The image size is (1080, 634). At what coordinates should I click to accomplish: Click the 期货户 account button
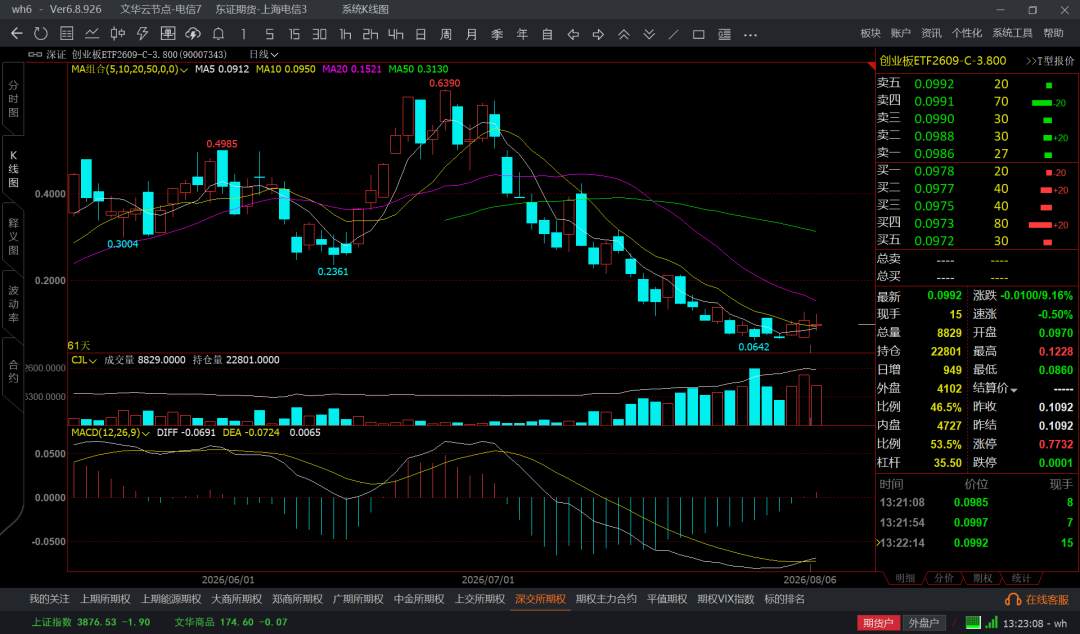[878, 623]
